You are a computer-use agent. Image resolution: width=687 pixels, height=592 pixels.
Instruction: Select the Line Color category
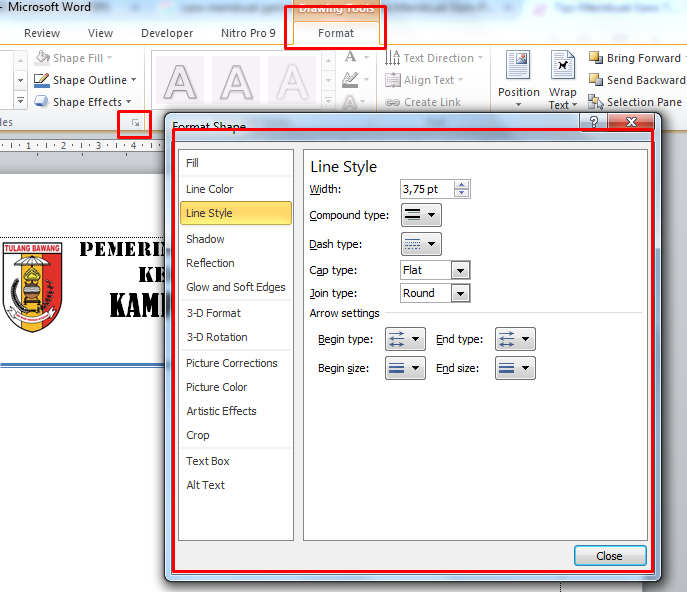click(236, 189)
